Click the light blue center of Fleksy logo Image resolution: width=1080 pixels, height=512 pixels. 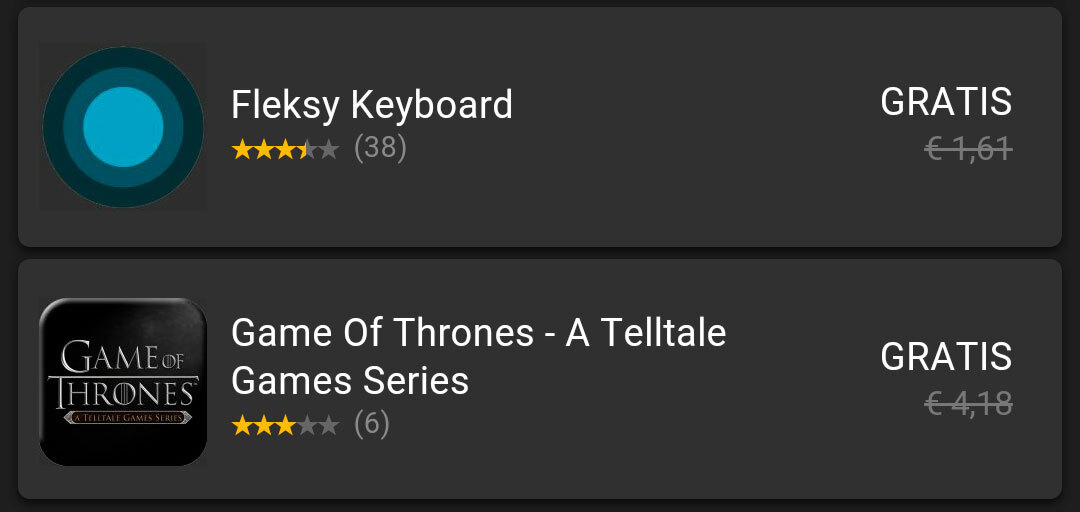(123, 127)
